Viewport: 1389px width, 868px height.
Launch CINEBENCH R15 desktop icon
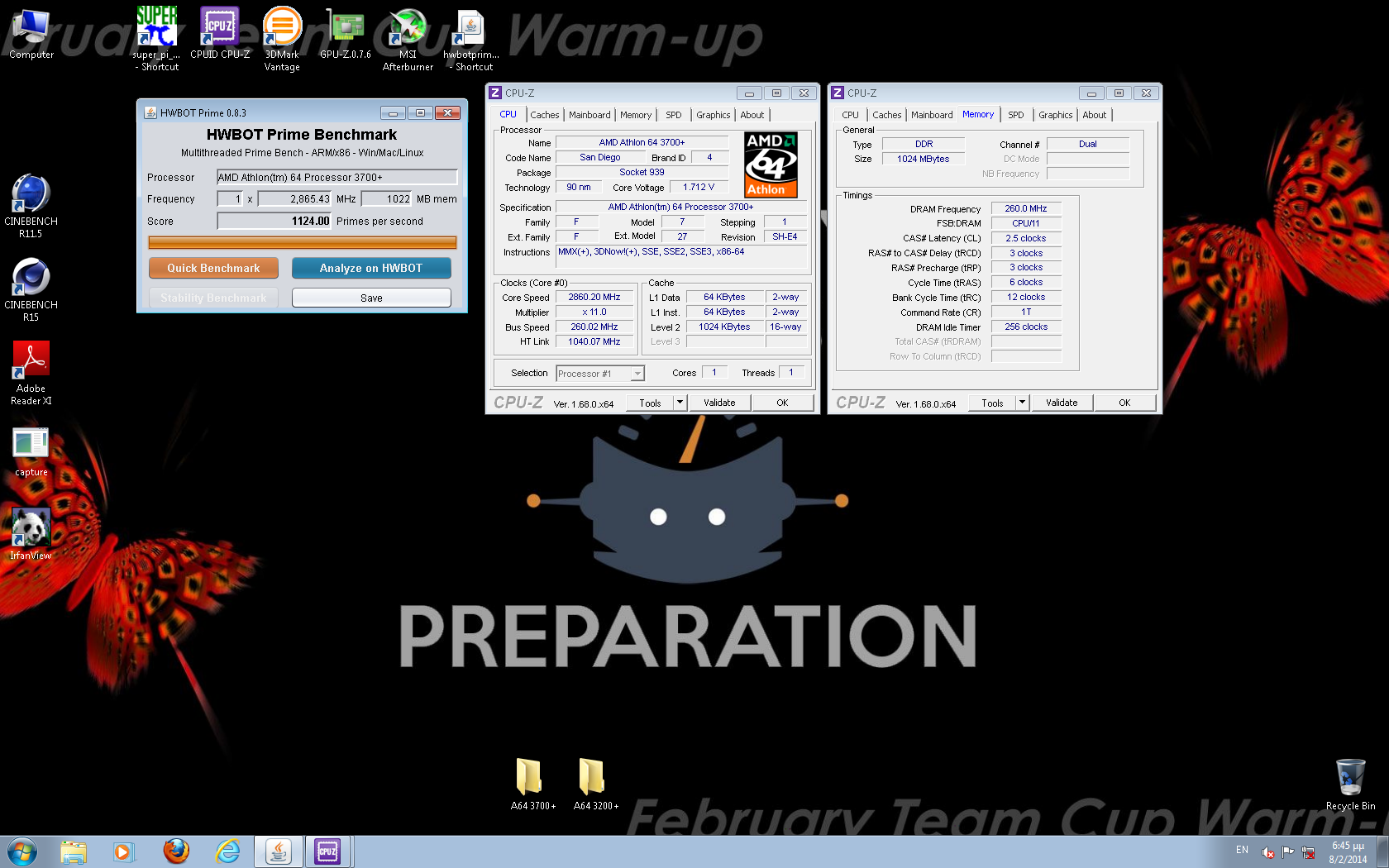coord(31,289)
